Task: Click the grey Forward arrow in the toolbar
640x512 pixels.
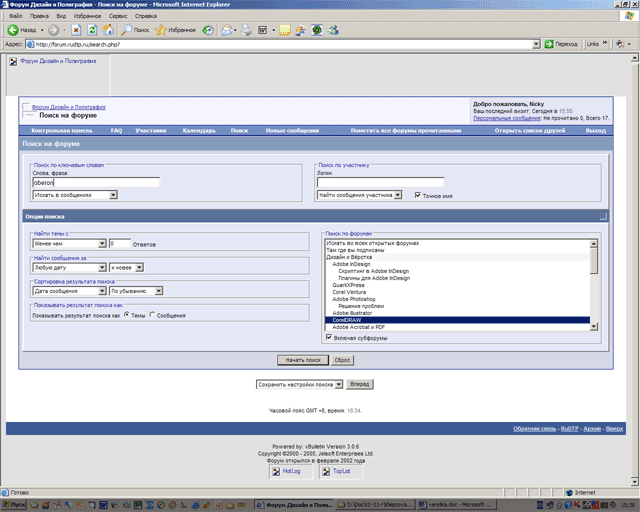Action: point(53,30)
